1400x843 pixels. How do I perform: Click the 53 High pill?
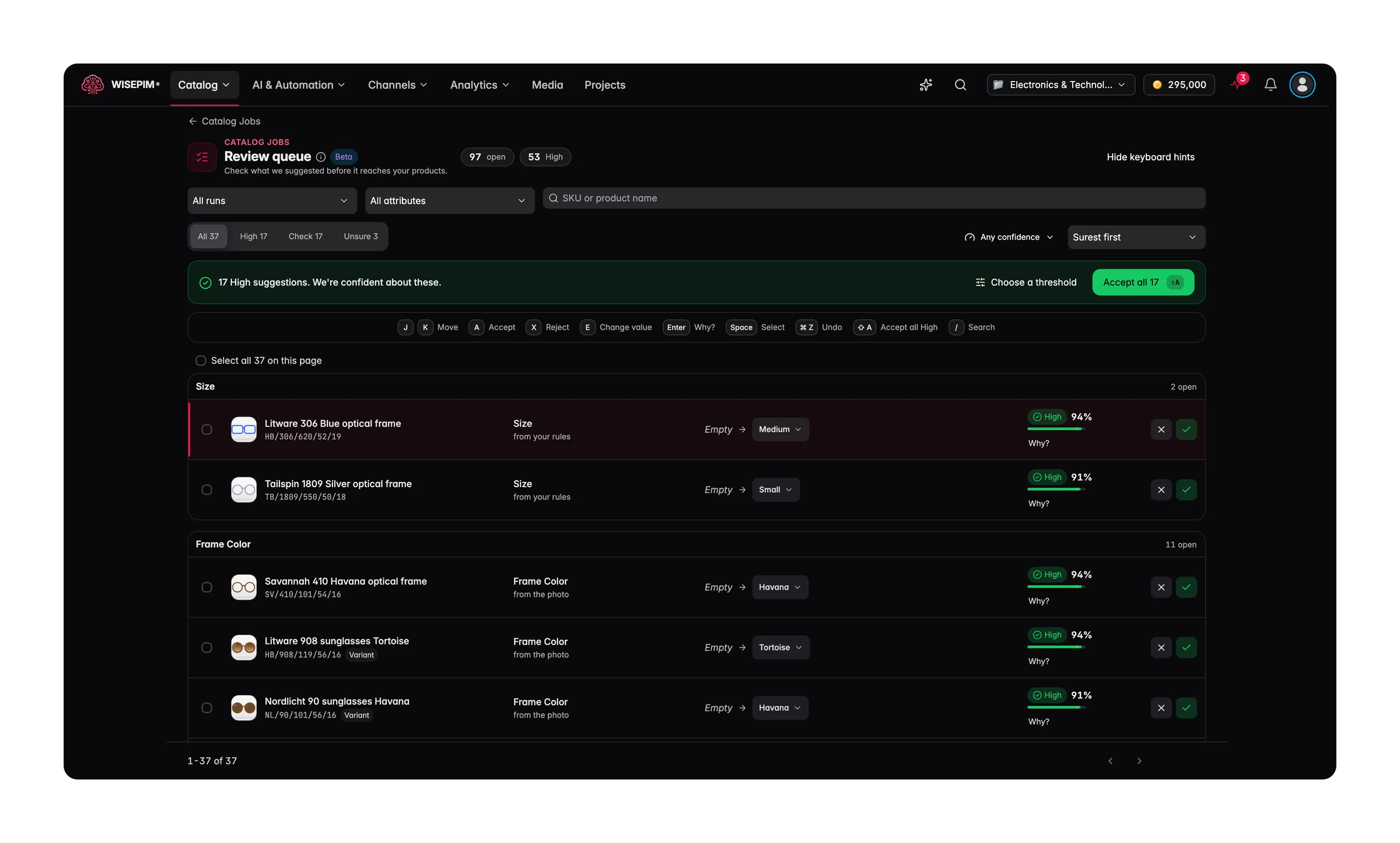(545, 157)
